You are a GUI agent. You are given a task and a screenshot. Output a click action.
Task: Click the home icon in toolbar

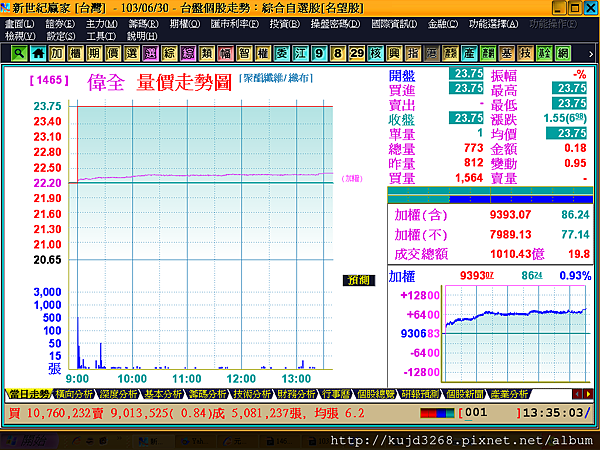click(x=38, y=53)
